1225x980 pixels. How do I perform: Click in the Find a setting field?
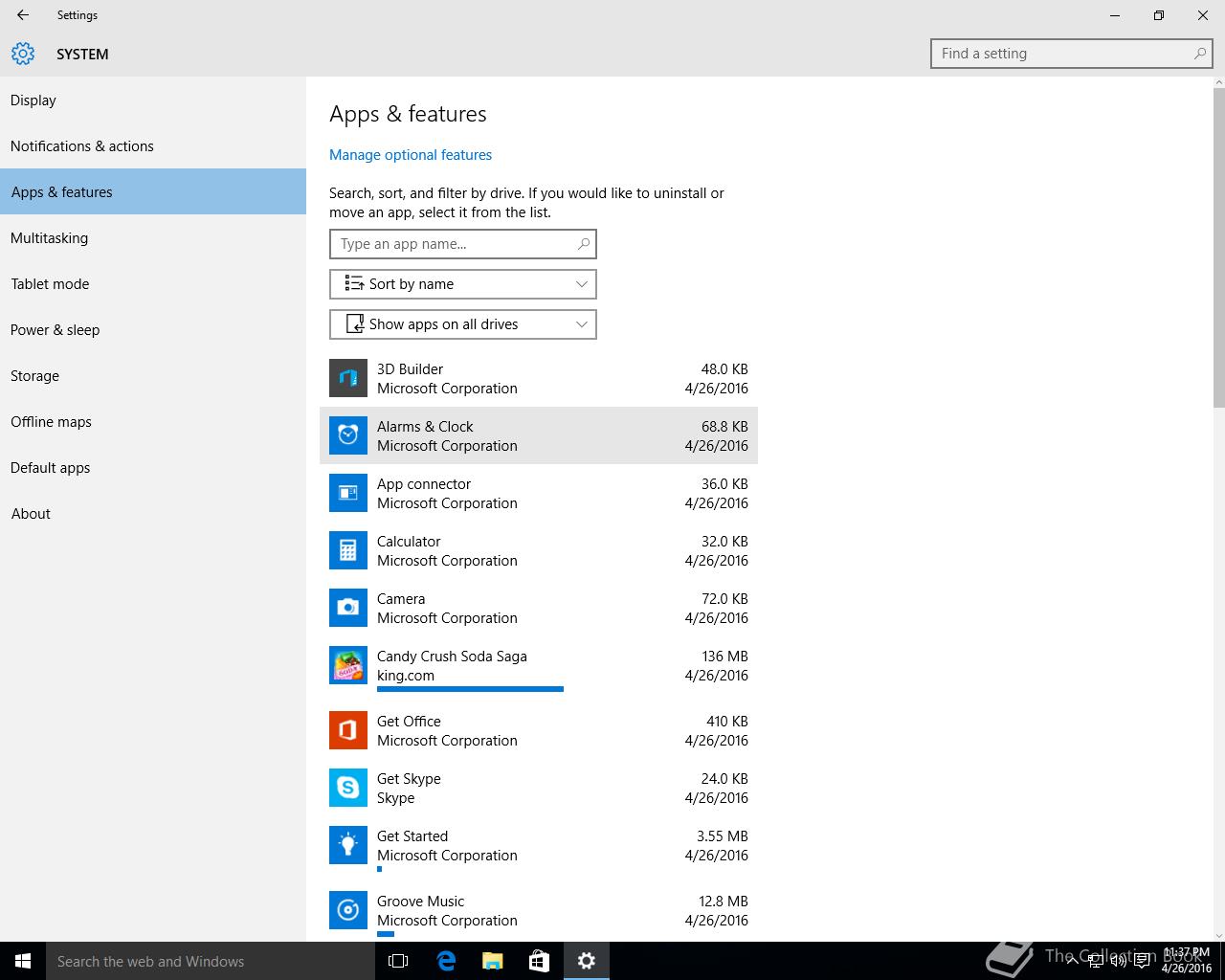click(x=1072, y=54)
